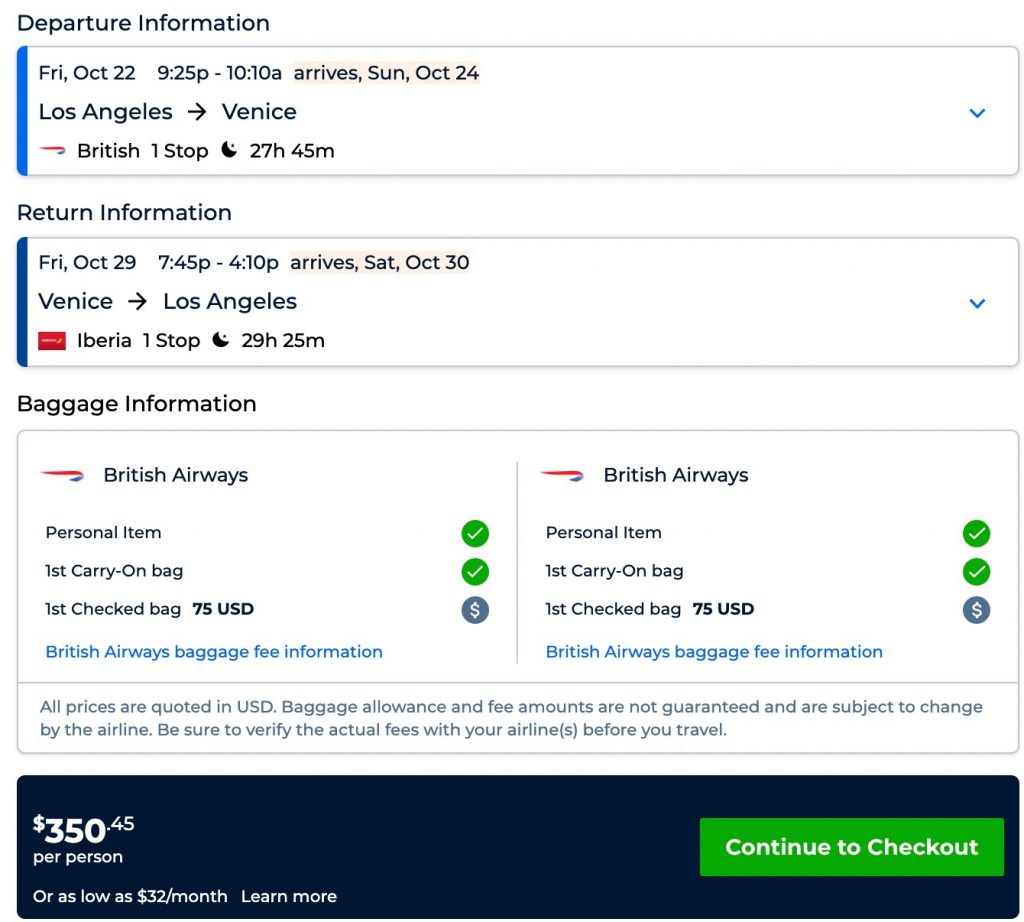Click Learn more about monthly payments
Viewport: 1024px width, 922px height.
[x=289, y=896]
